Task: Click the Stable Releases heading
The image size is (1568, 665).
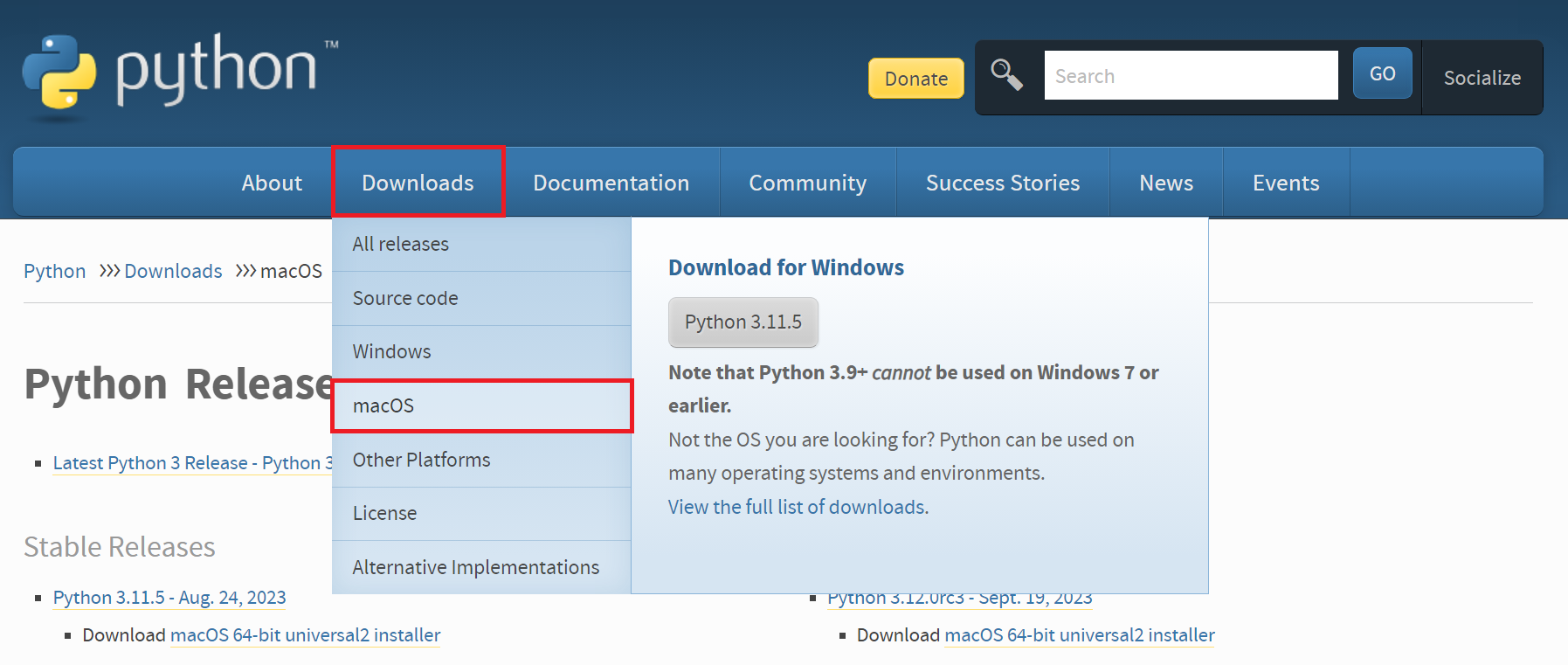Action: click(119, 547)
